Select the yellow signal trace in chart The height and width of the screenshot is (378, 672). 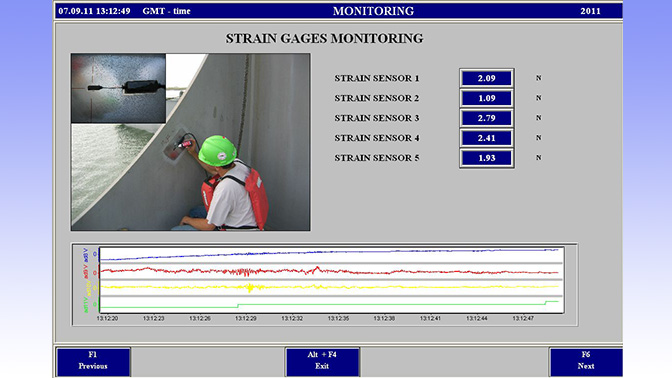329,287
